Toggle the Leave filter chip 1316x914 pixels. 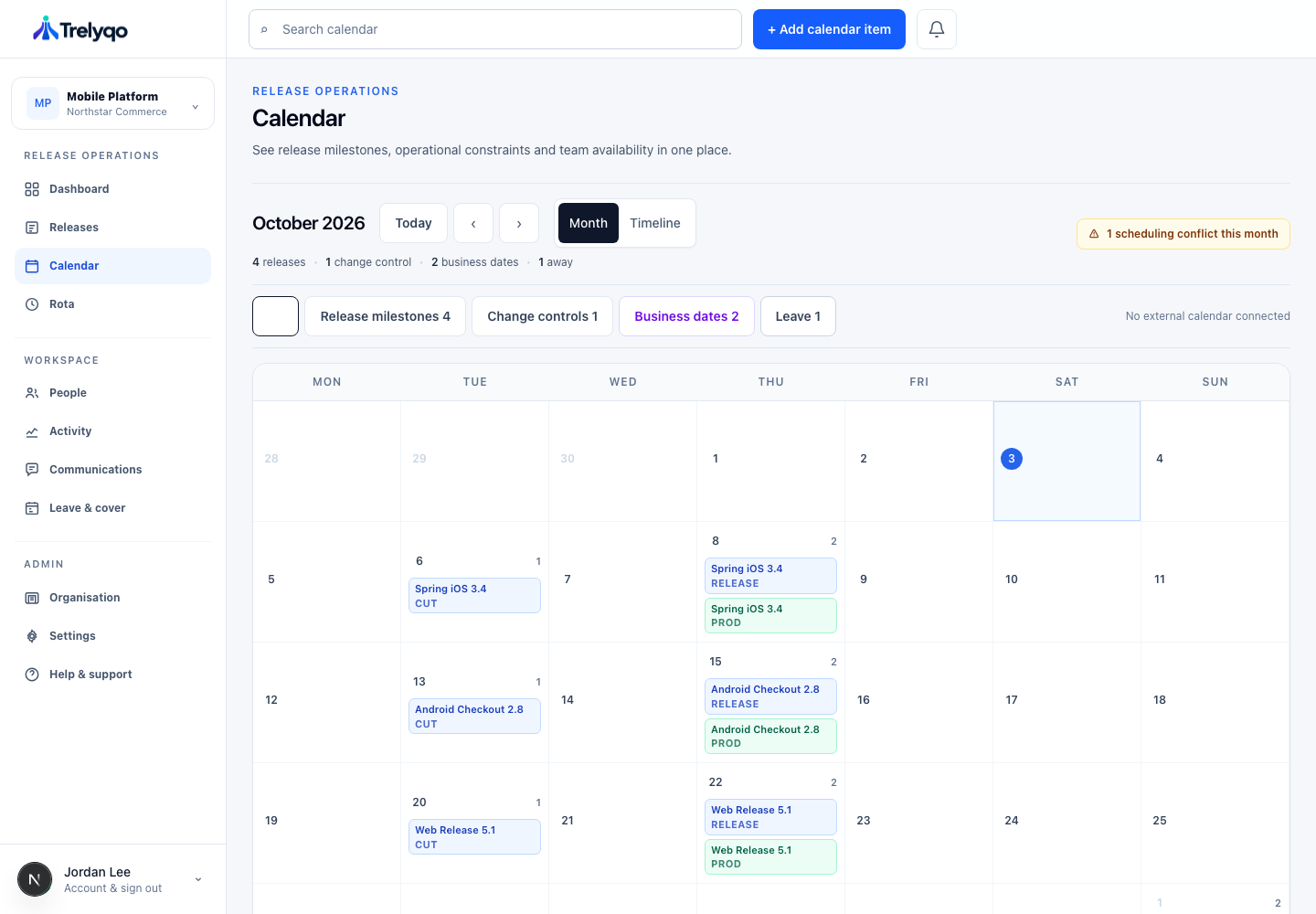[798, 316]
